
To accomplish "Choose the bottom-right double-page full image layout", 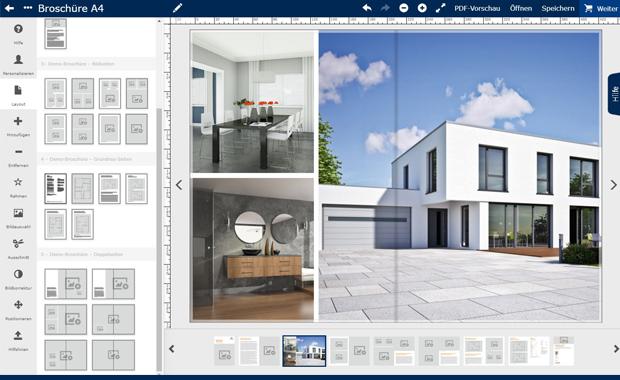I will tap(113, 355).
